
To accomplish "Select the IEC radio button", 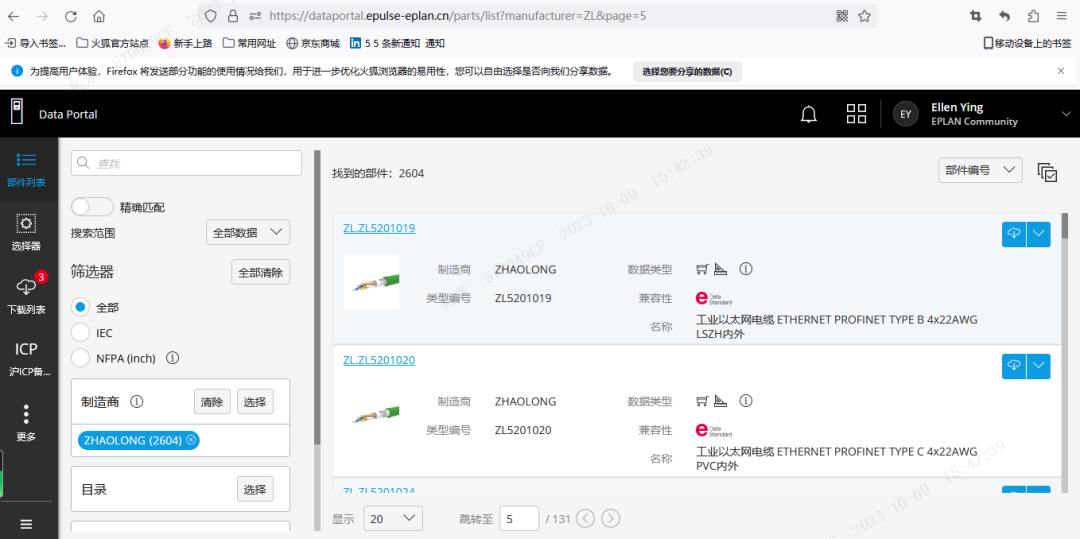I will coord(81,332).
